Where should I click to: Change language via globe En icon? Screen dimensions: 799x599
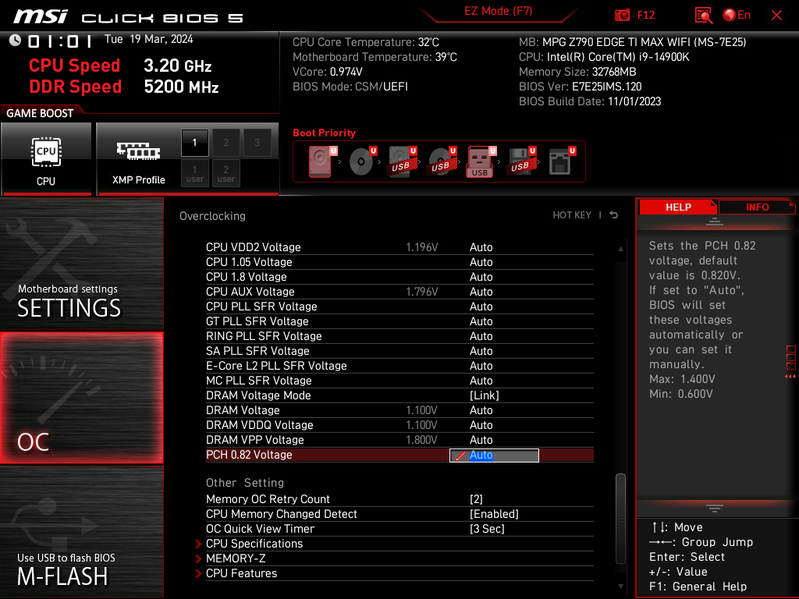tap(737, 15)
